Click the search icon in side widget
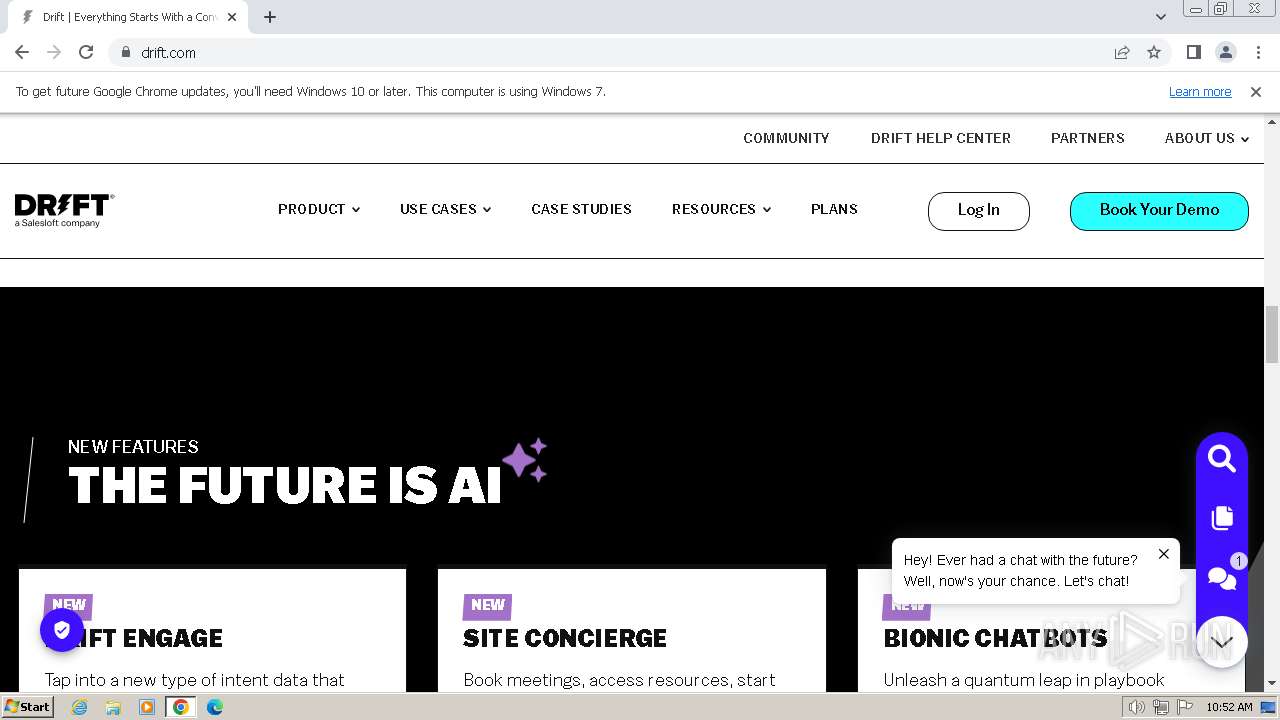Screen dimensions: 1280x720 [x=1222, y=459]
